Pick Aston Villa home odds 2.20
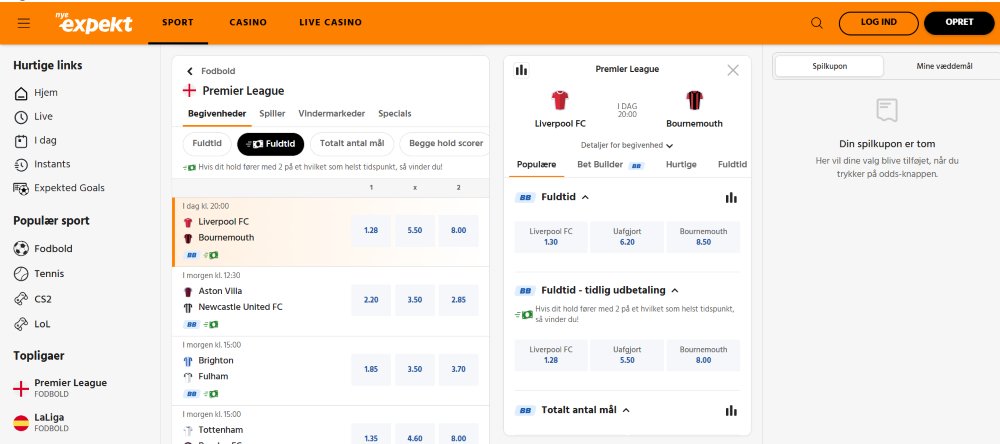Image resolution: width=1000 pixels, height=444 pixels. coord(371,300)
